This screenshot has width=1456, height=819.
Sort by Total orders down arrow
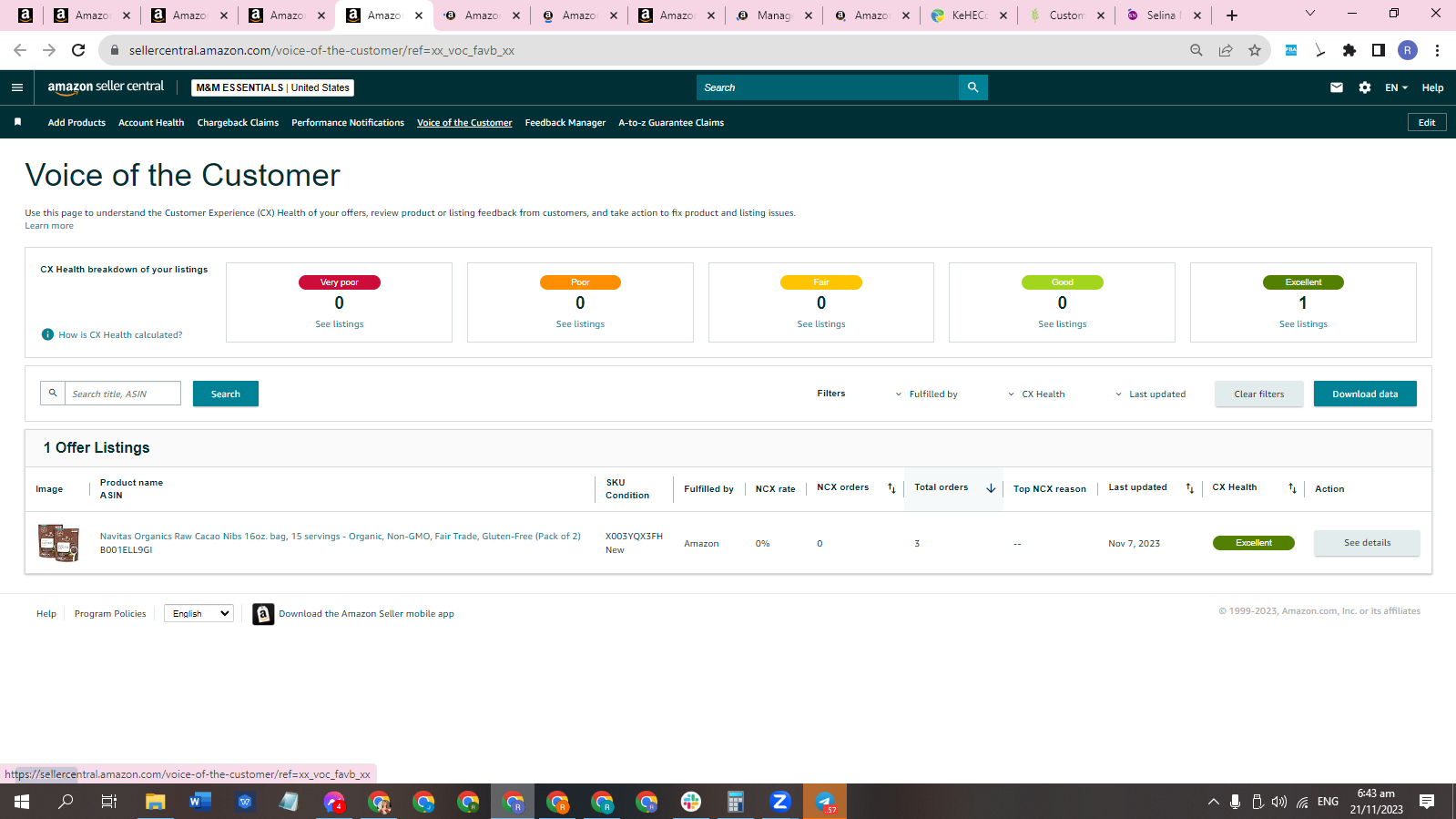(991, 488)
